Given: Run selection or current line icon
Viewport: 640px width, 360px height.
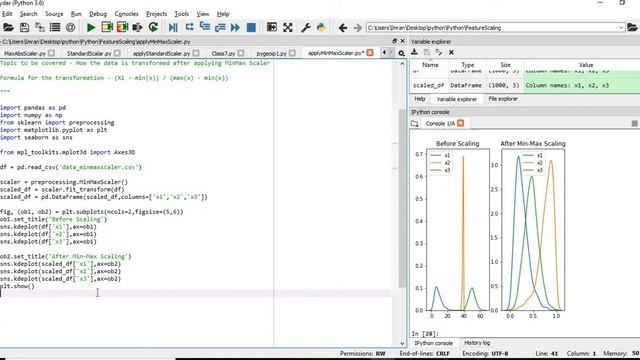Looking at the screenshot, I should point(137,27).
